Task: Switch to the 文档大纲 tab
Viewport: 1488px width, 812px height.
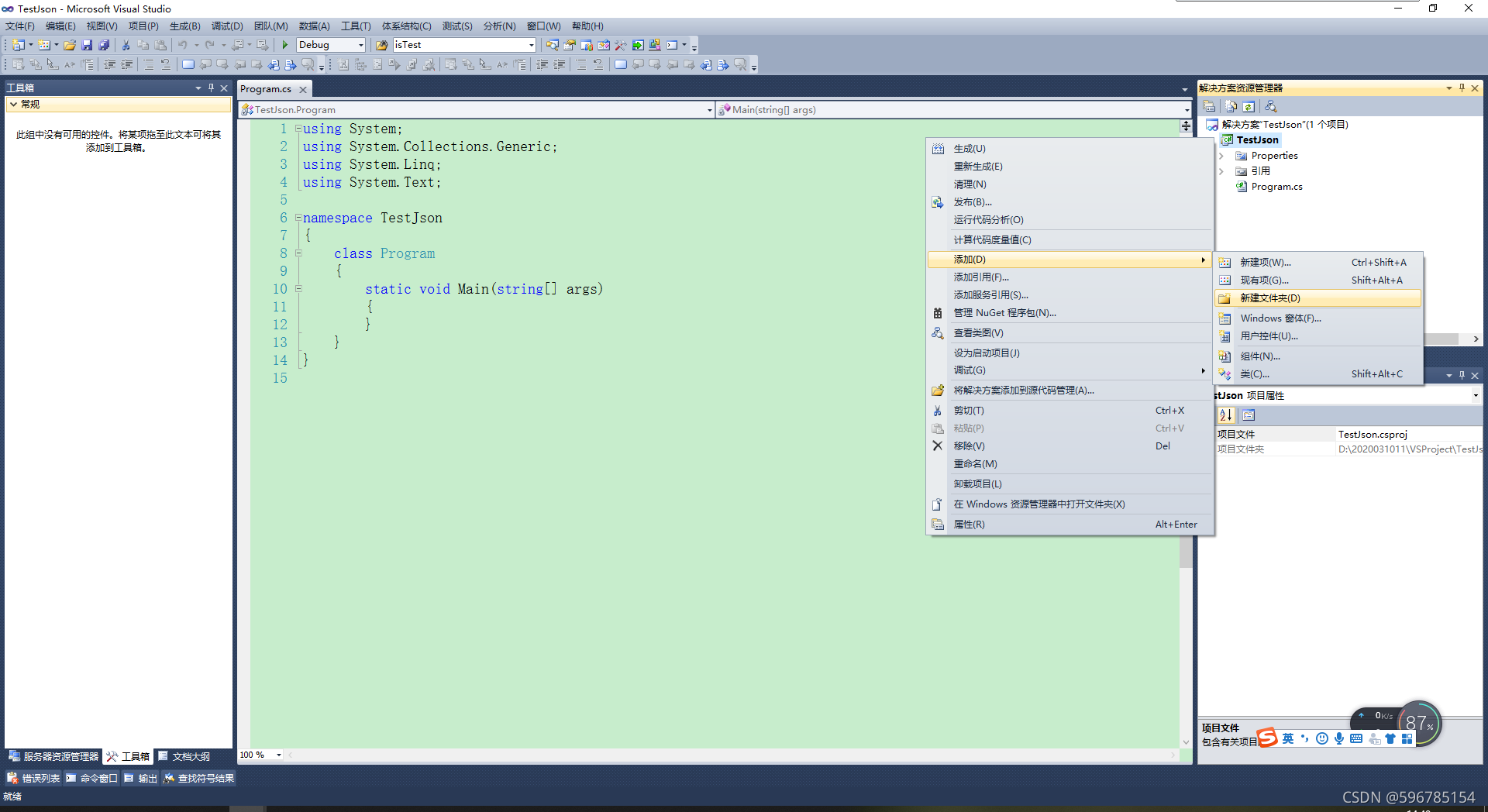Action: click(x=184, y=756)
